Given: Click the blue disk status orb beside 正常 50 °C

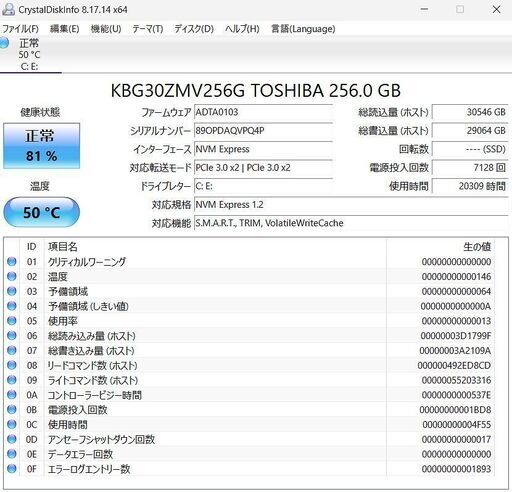Looking at the screenshot, I should pyautogui.click(x=4, y=43).
